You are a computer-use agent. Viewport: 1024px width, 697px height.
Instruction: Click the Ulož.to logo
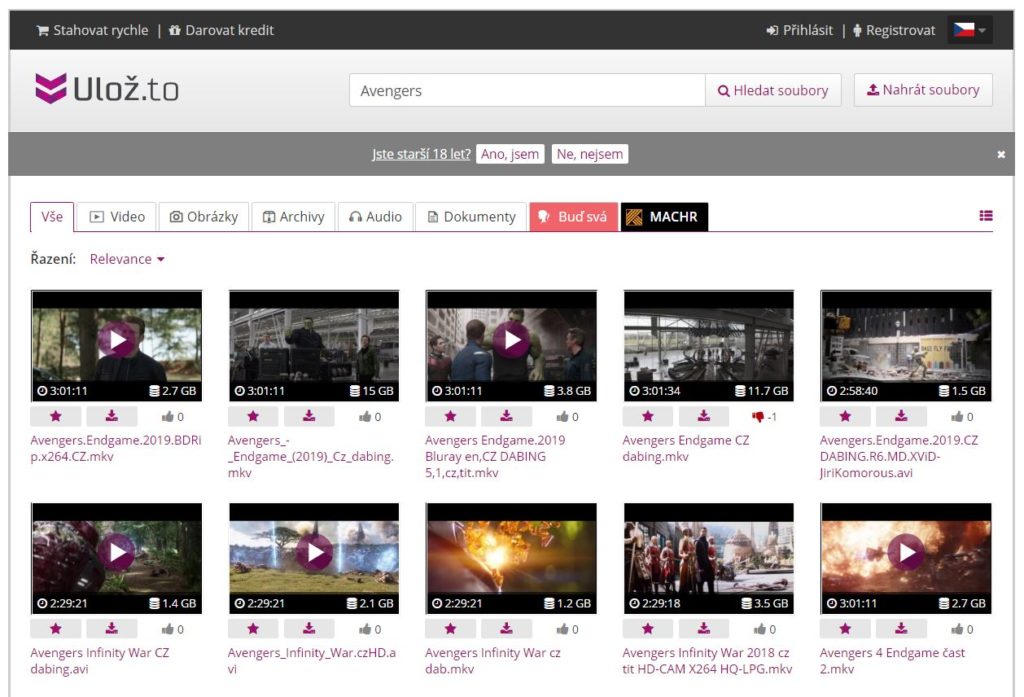pyautogui.click(x=107, y=89)
